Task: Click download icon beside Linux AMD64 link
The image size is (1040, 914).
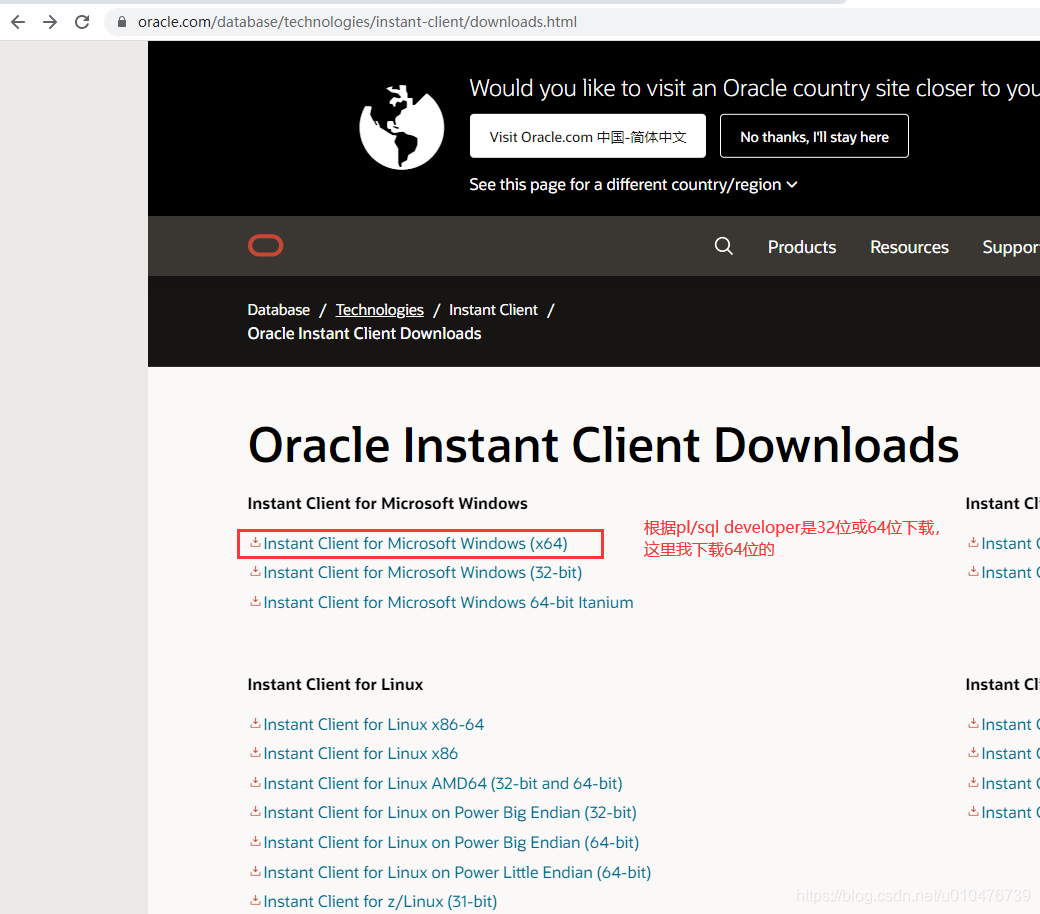Action: (255, 782)
